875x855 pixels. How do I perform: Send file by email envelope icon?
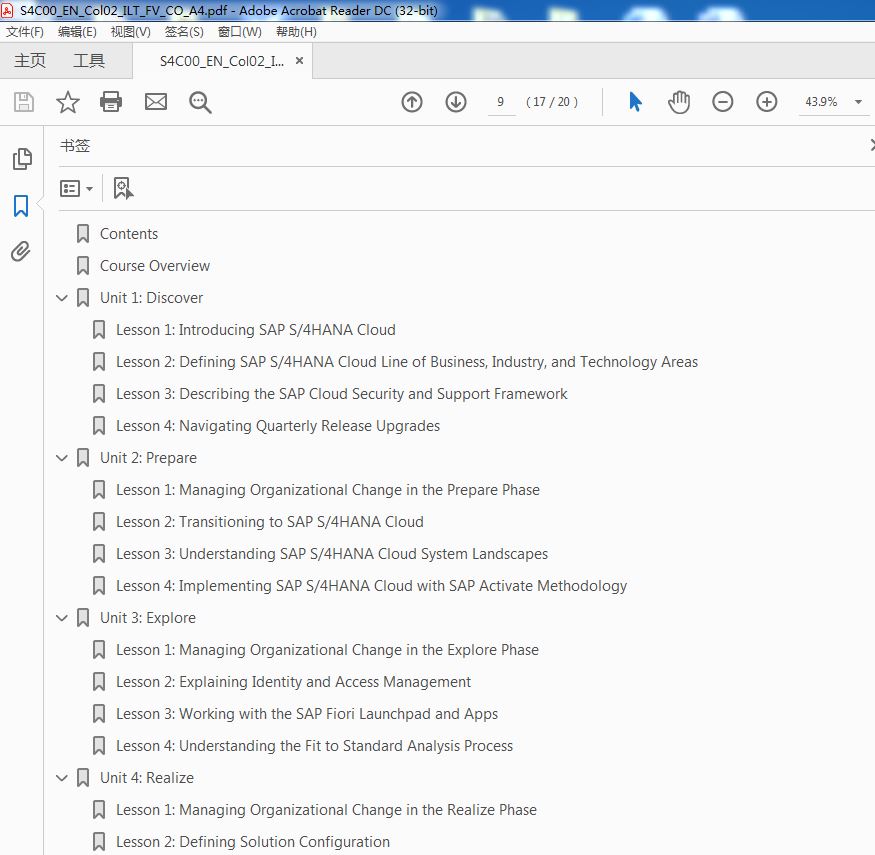pyautogui.click(x=156, y=102)
